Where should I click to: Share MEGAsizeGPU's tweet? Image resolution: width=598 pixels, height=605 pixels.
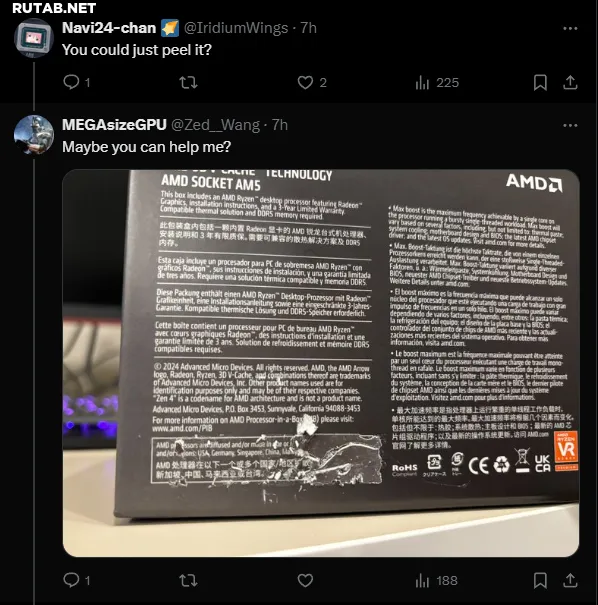tap(570, 580)
